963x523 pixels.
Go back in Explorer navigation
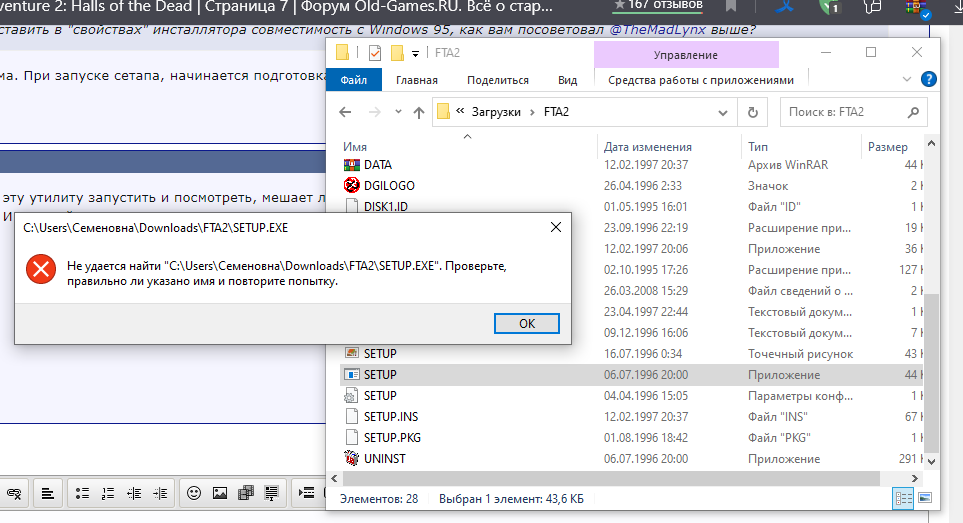[345, 112]
